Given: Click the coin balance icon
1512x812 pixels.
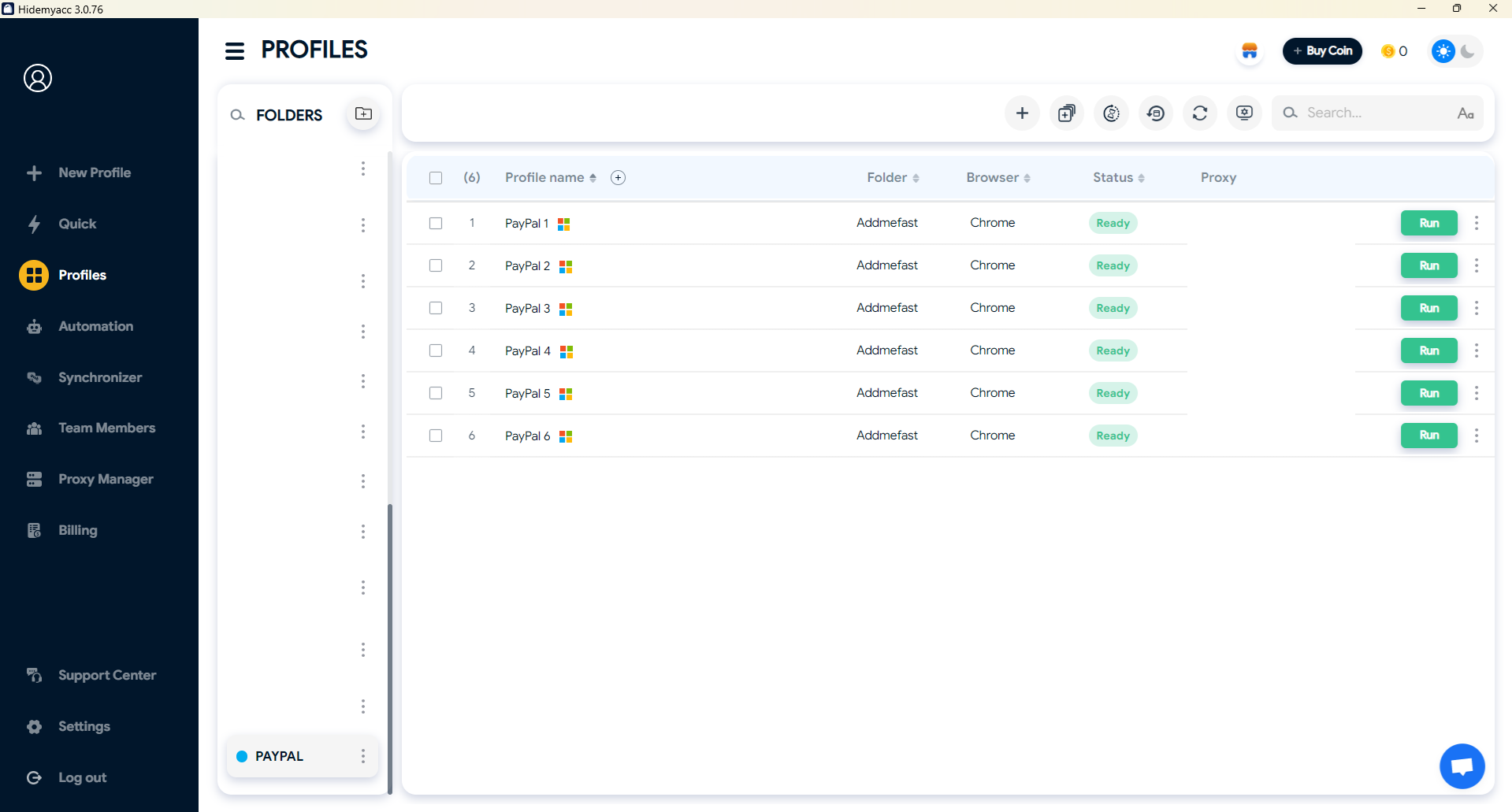Looking at the screenshot, I should (1388, 51).
